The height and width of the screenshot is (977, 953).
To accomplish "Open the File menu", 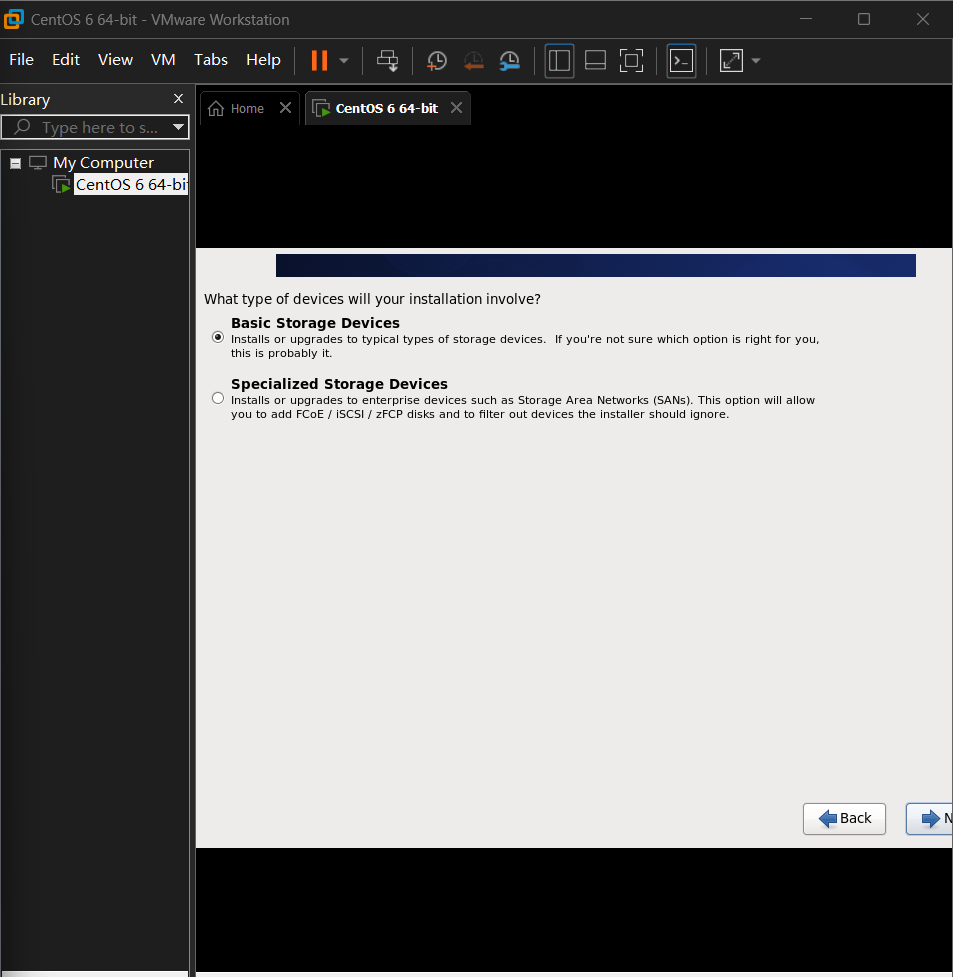I will tap(21, 60).
